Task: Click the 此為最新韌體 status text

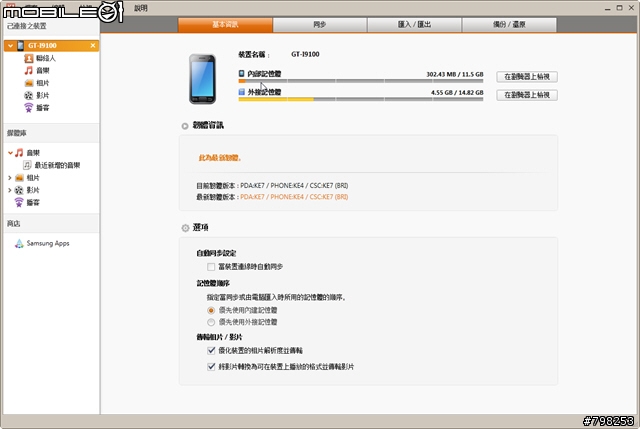Action: point(220,158)
